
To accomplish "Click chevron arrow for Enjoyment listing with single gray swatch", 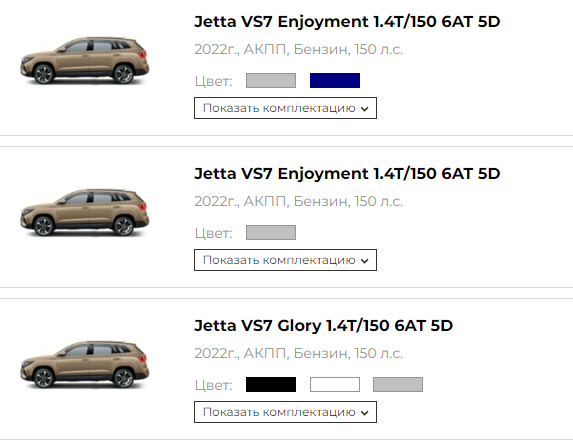I will 364,261.
